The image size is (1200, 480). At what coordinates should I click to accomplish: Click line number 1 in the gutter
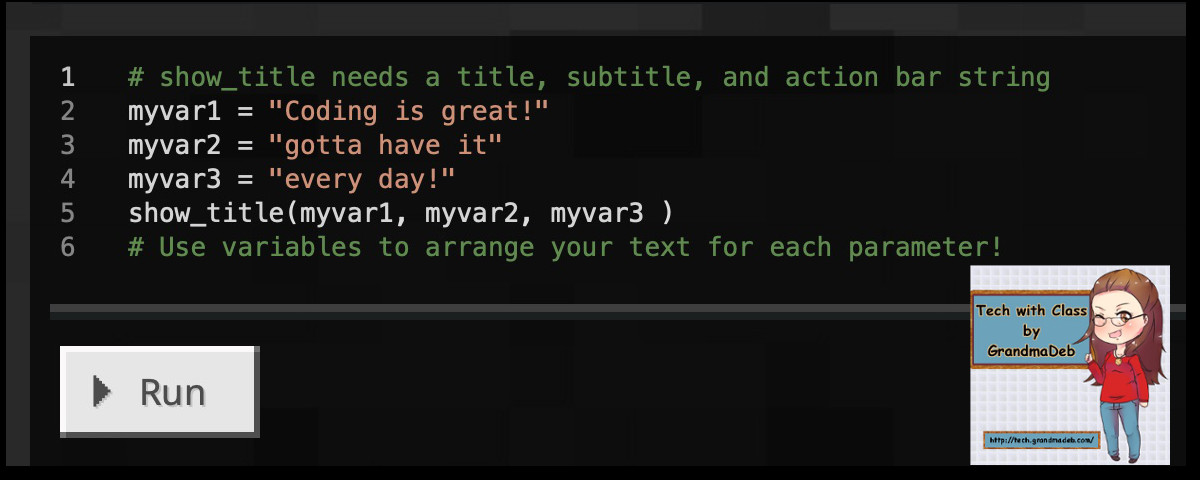point(67,77)
